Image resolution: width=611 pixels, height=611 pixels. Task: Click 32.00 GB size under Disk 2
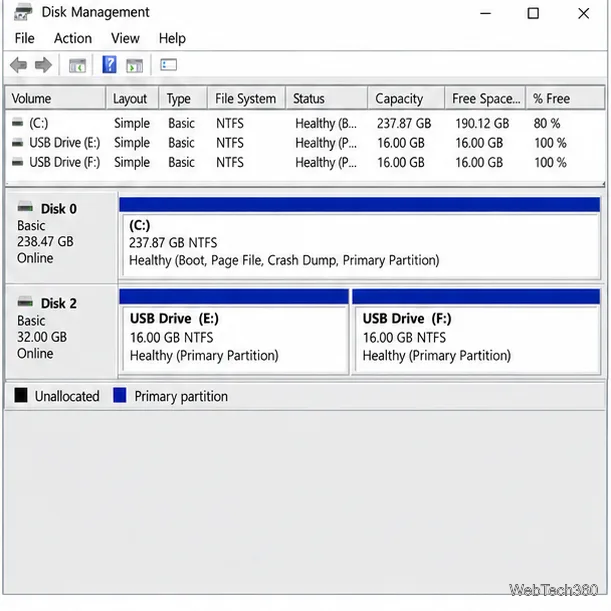[x=42, y=337]
